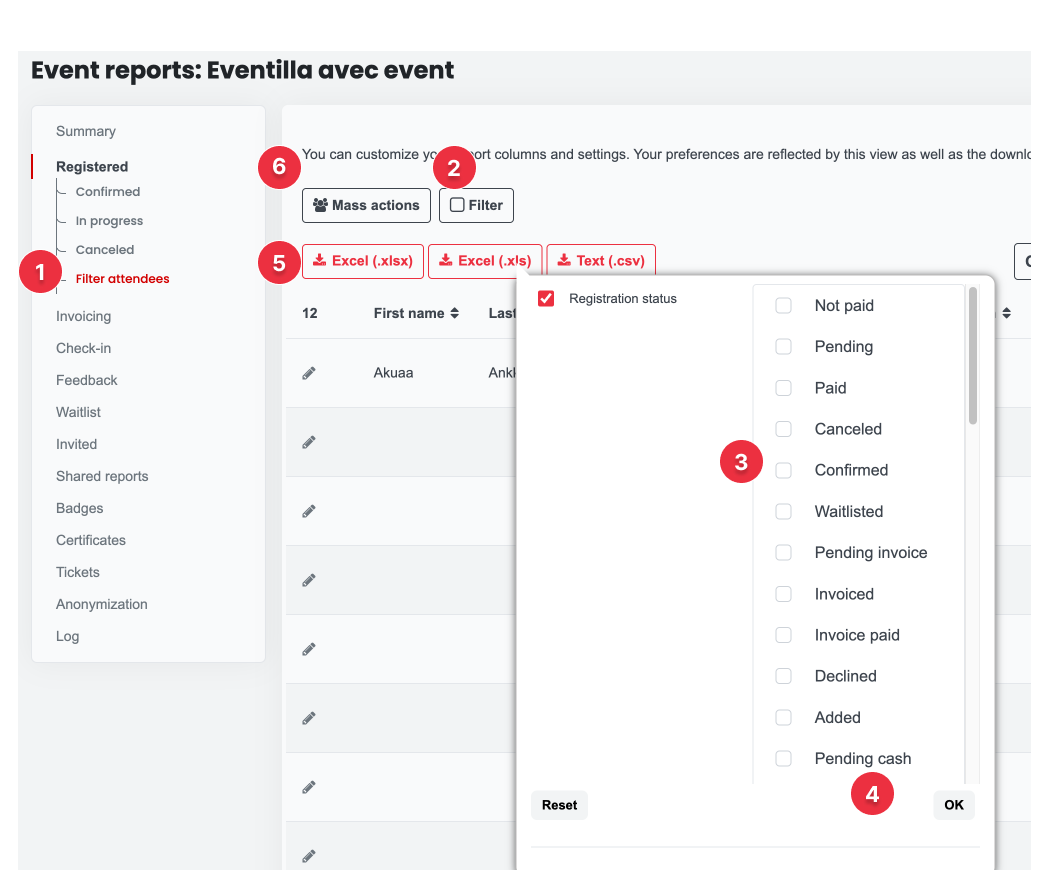The height and width of the screenshot is (870, 1038).
Task: Select In progress under Registered
Action: tap(109, 220)
